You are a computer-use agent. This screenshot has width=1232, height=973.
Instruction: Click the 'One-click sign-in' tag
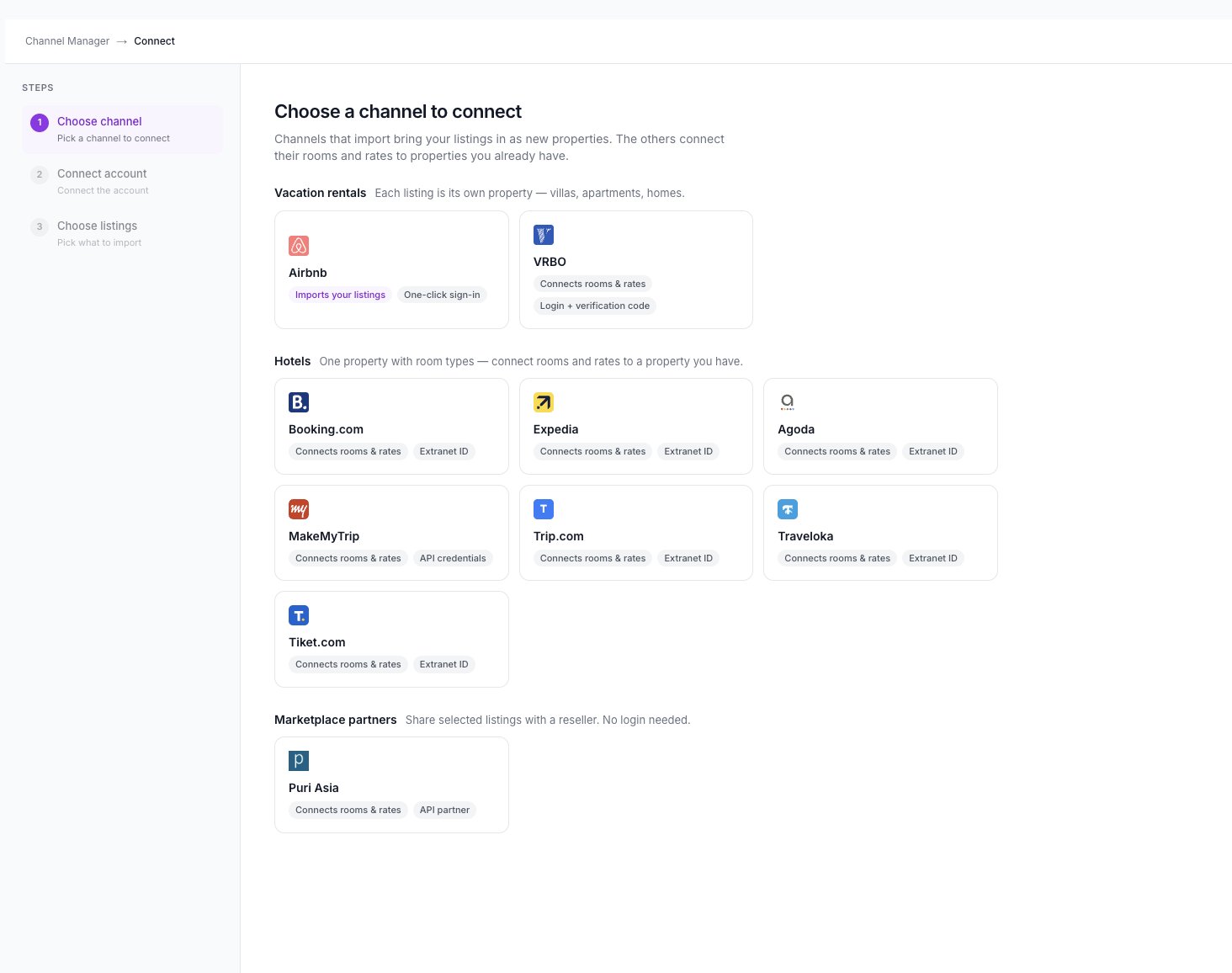click(x=442, y=295)
